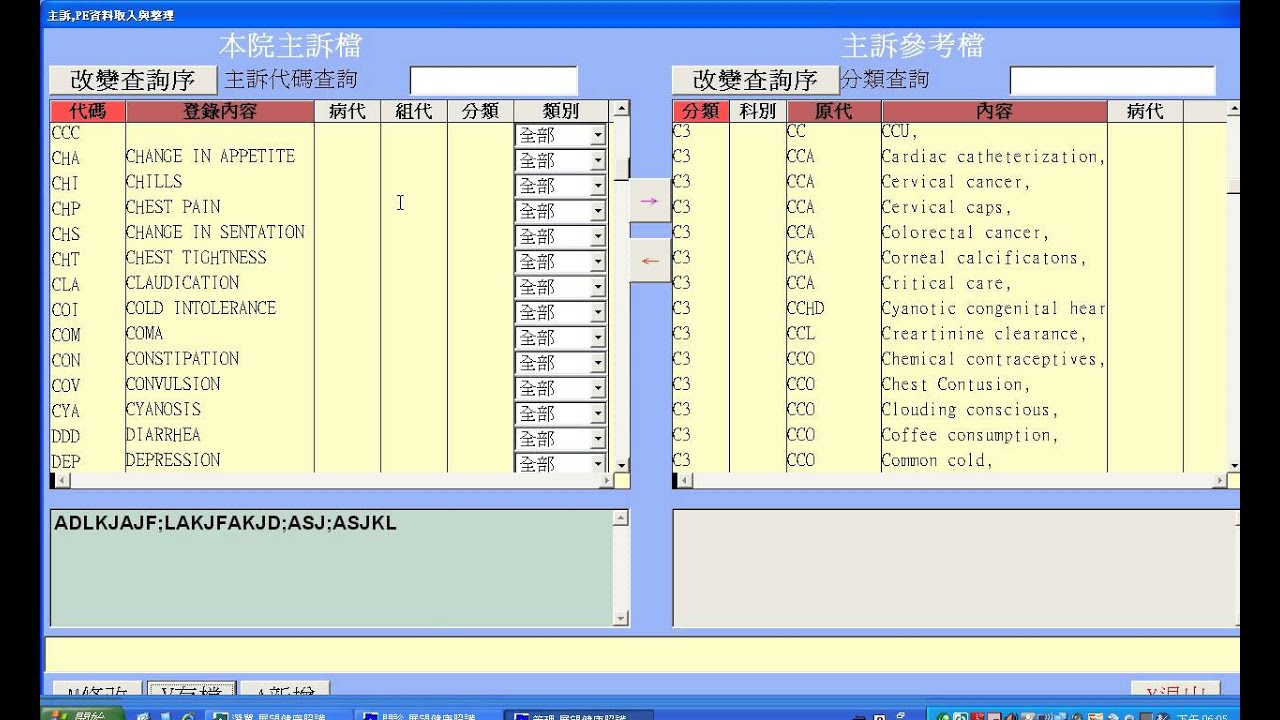Select the CHILLS entry
This screenshot has height=720, width=1280.
pos(154,181)
